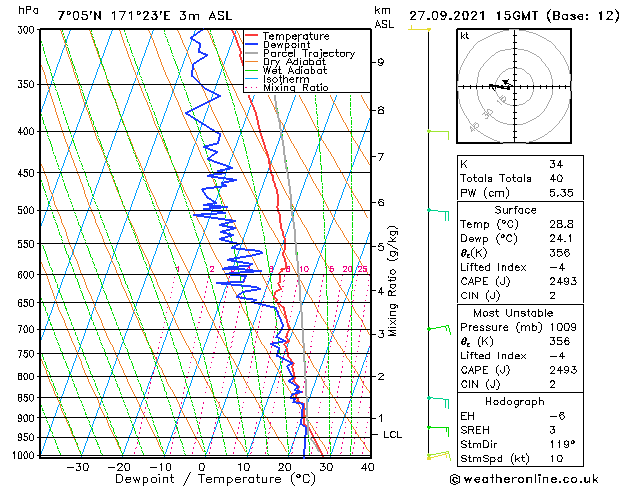Click the '950' pressure level label
The width and height of the screenshot is (629, 486).
point(28,437)
